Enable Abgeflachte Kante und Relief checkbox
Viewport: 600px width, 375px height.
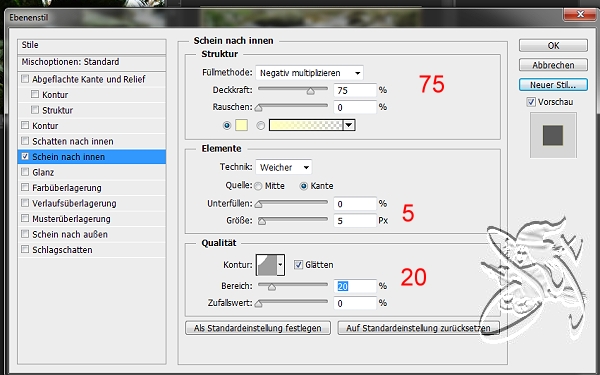coord(25,79)
